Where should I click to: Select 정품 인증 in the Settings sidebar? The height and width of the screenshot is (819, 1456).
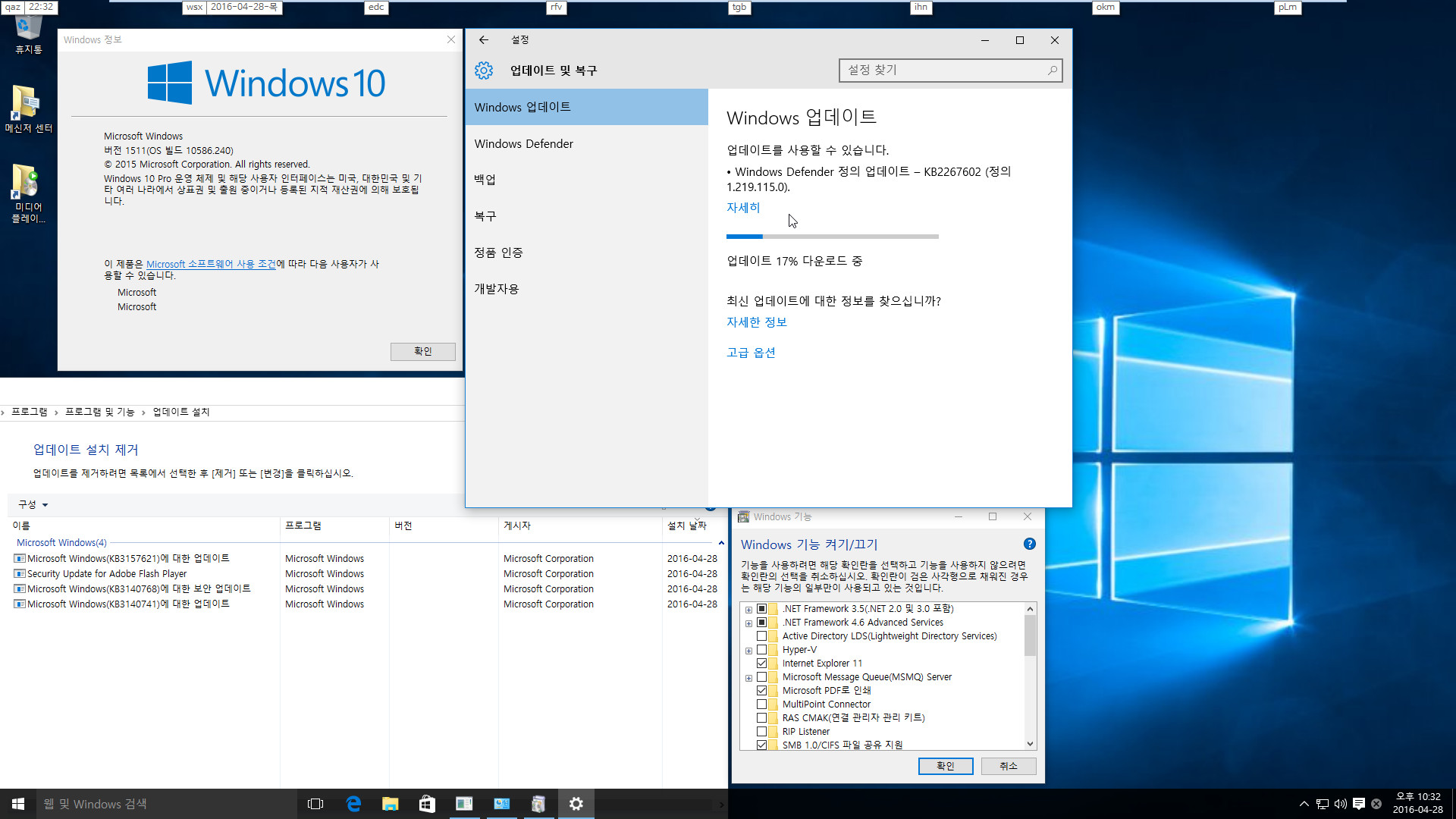pos(587,253)
